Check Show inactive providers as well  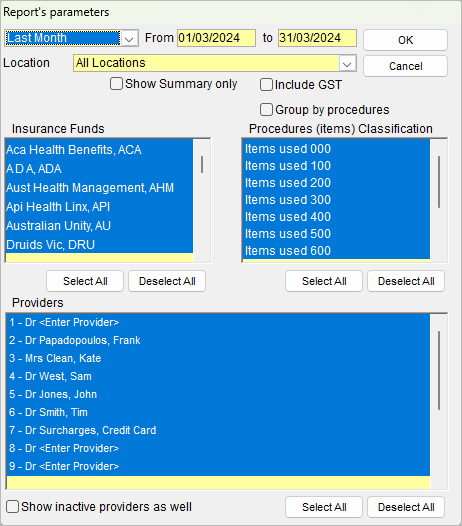pyautogui.click(x=12, y=507)
